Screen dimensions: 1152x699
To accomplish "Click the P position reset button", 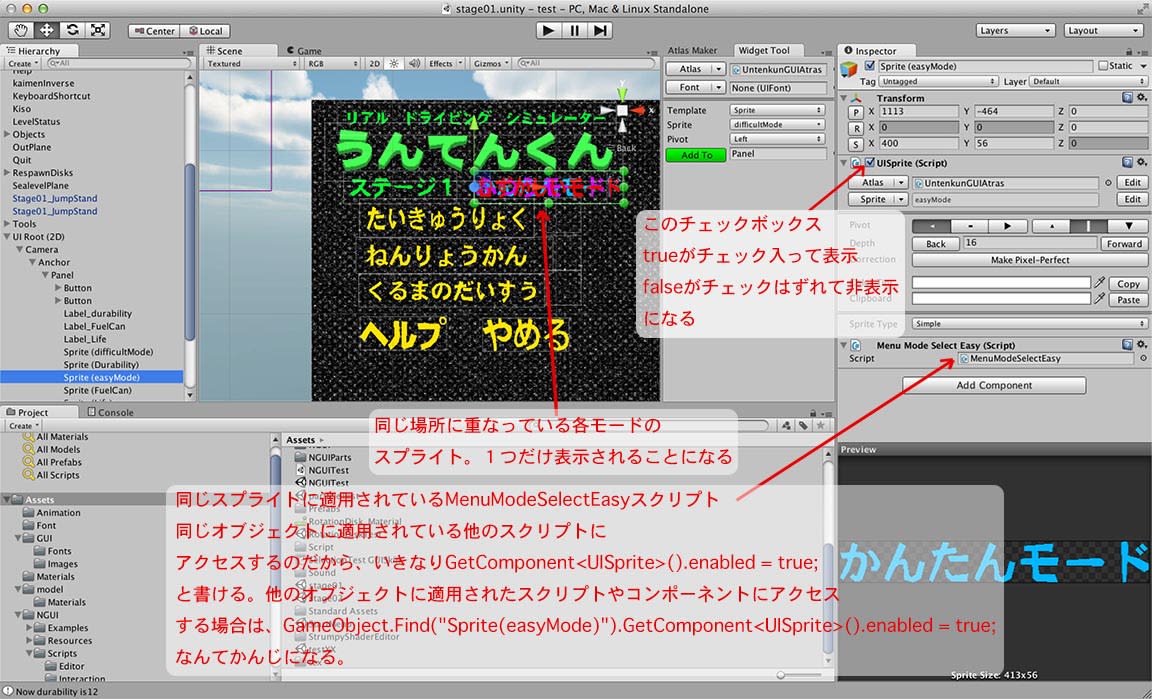I will click(855, 112).
